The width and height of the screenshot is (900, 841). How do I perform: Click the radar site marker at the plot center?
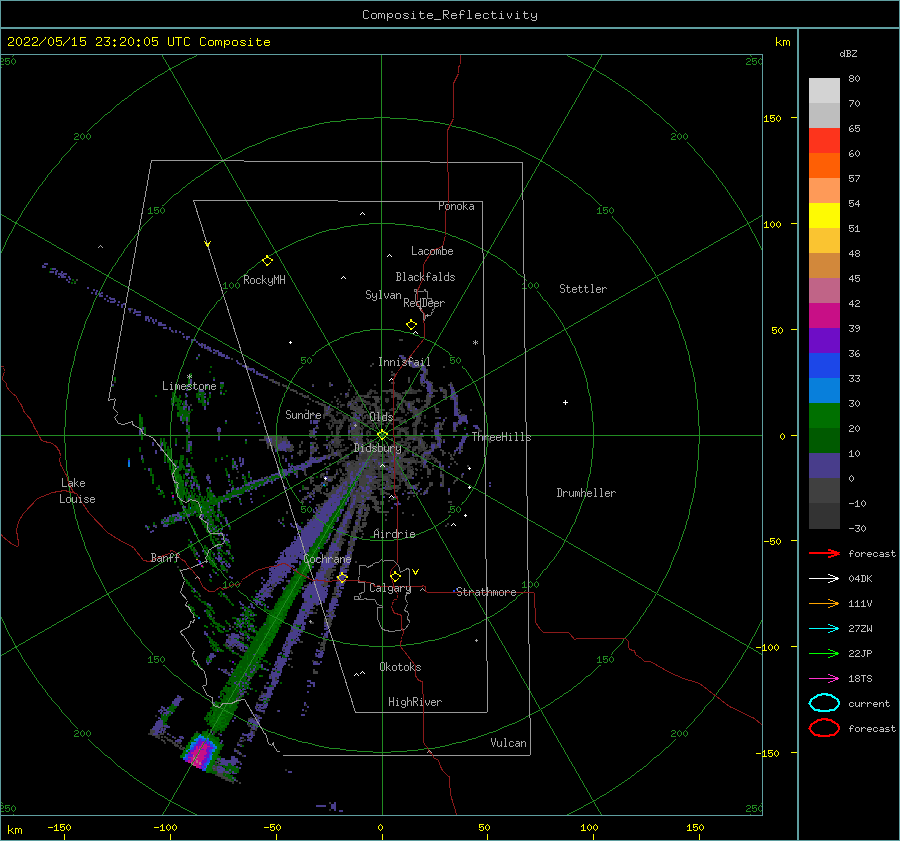coord(382,435)
